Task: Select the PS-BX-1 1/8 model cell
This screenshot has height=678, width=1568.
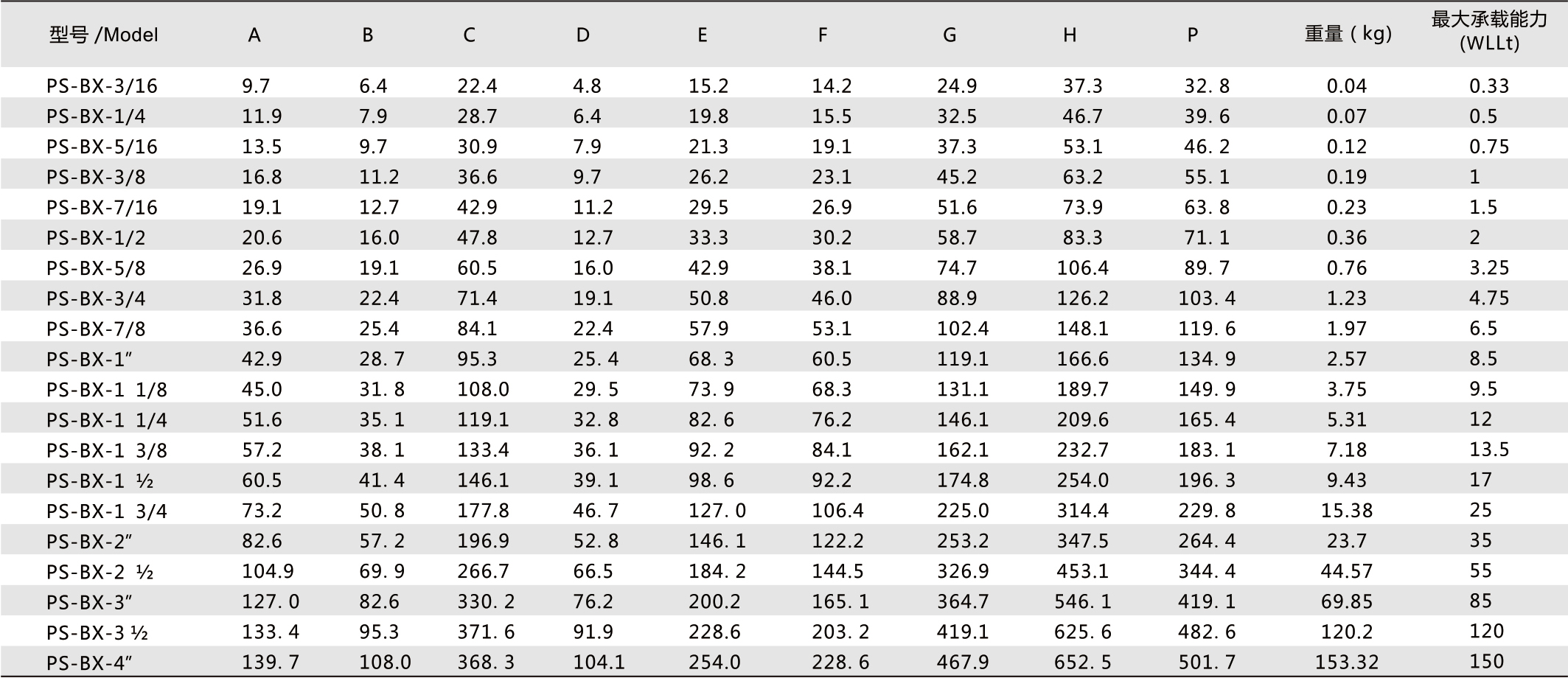Action: tap(107, 390)
